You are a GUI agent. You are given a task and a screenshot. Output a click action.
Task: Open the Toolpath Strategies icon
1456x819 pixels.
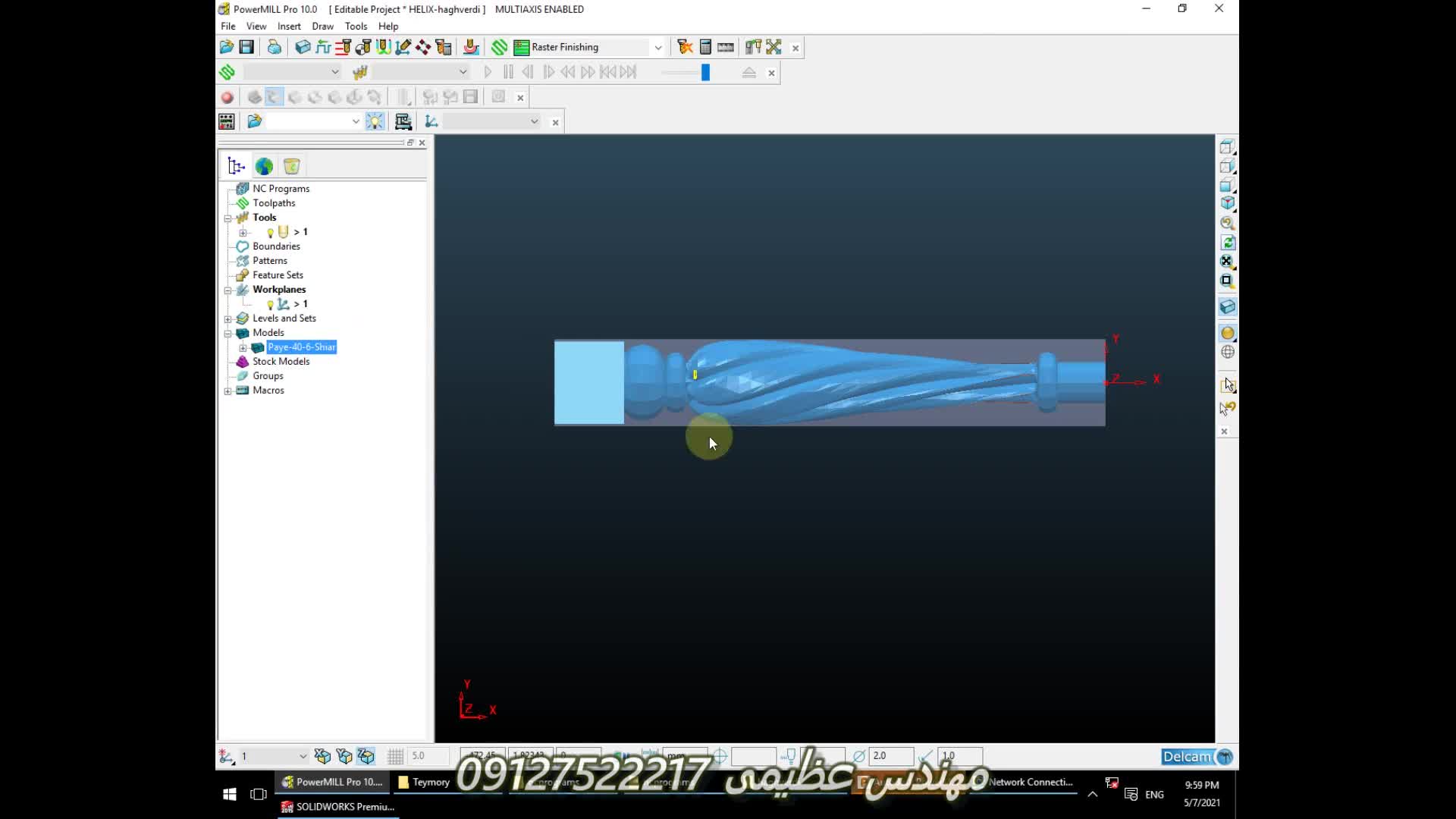click(499, 47)
